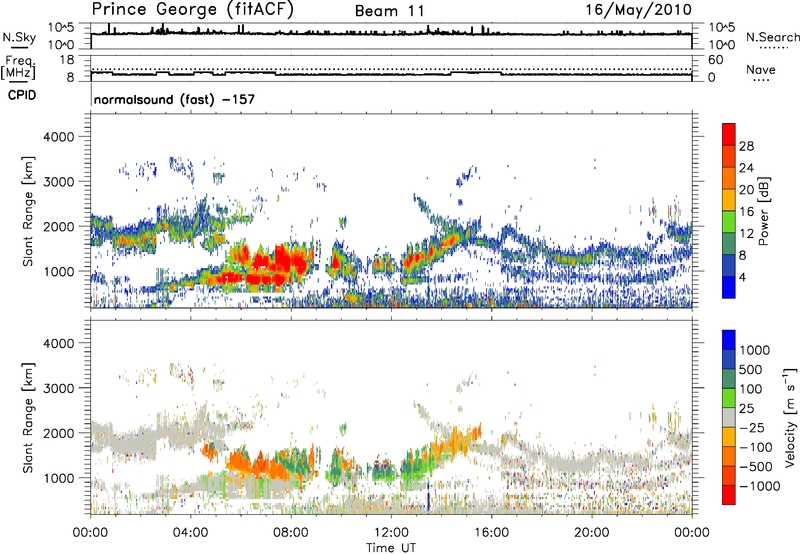Click the '100' value on Velocity scale
The image size is (800, 554).
click(x=751, y=389)
